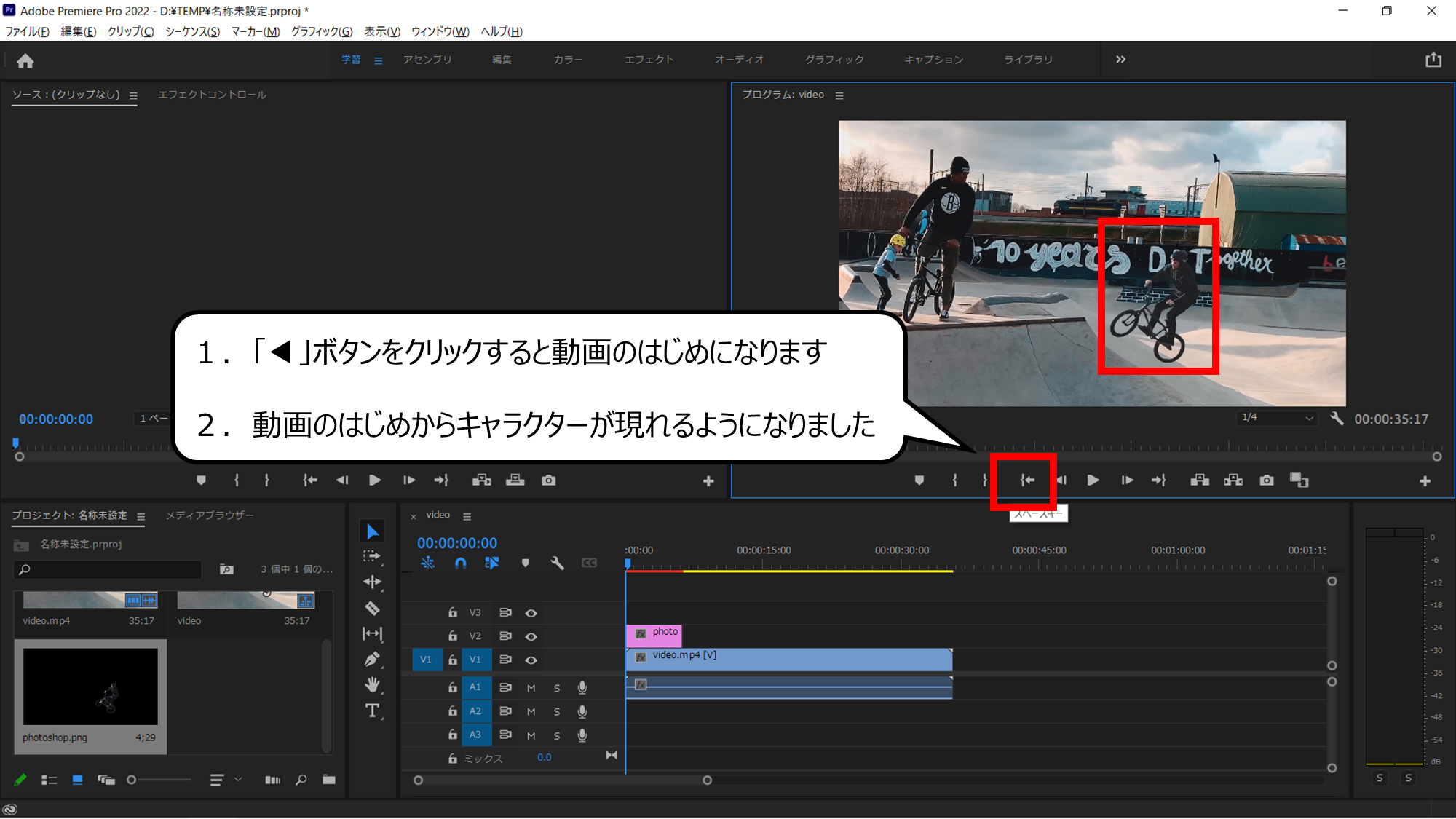Screen dimensions: 1456x819
Task: Add marker in Source monitor
Action: click(202, 480)
